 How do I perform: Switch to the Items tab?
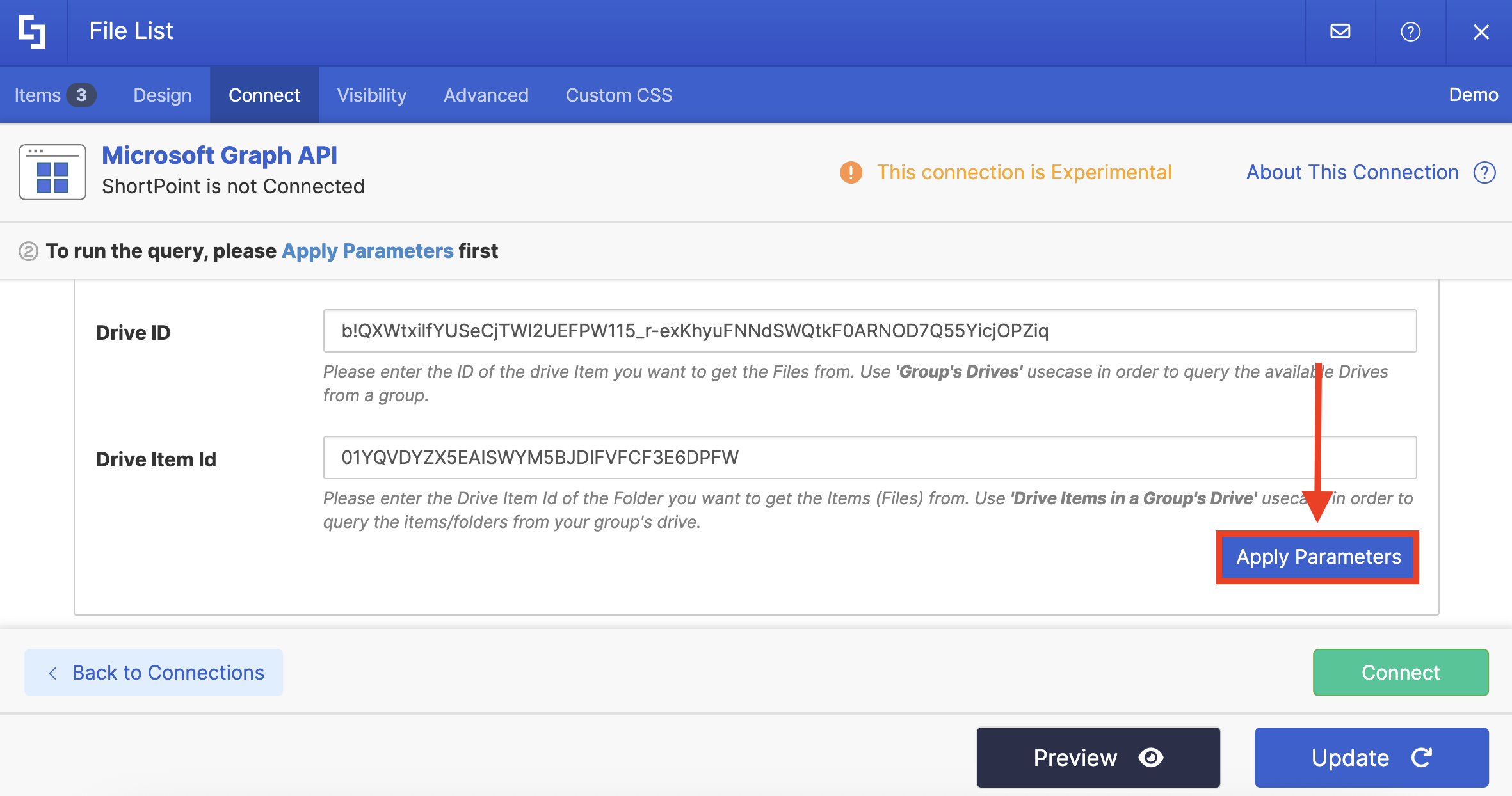click(x=54, y=95)
